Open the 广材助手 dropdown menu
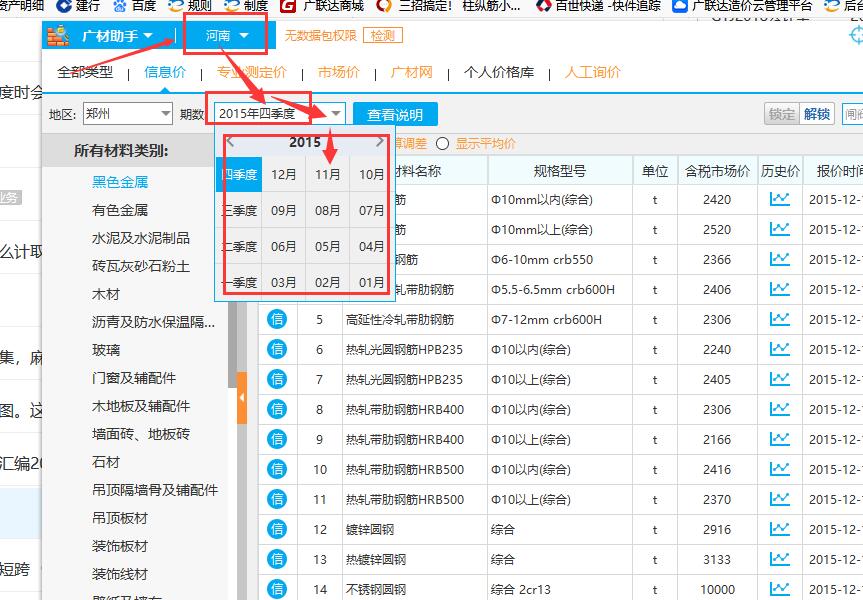863x600 pixels. (117, 36)
